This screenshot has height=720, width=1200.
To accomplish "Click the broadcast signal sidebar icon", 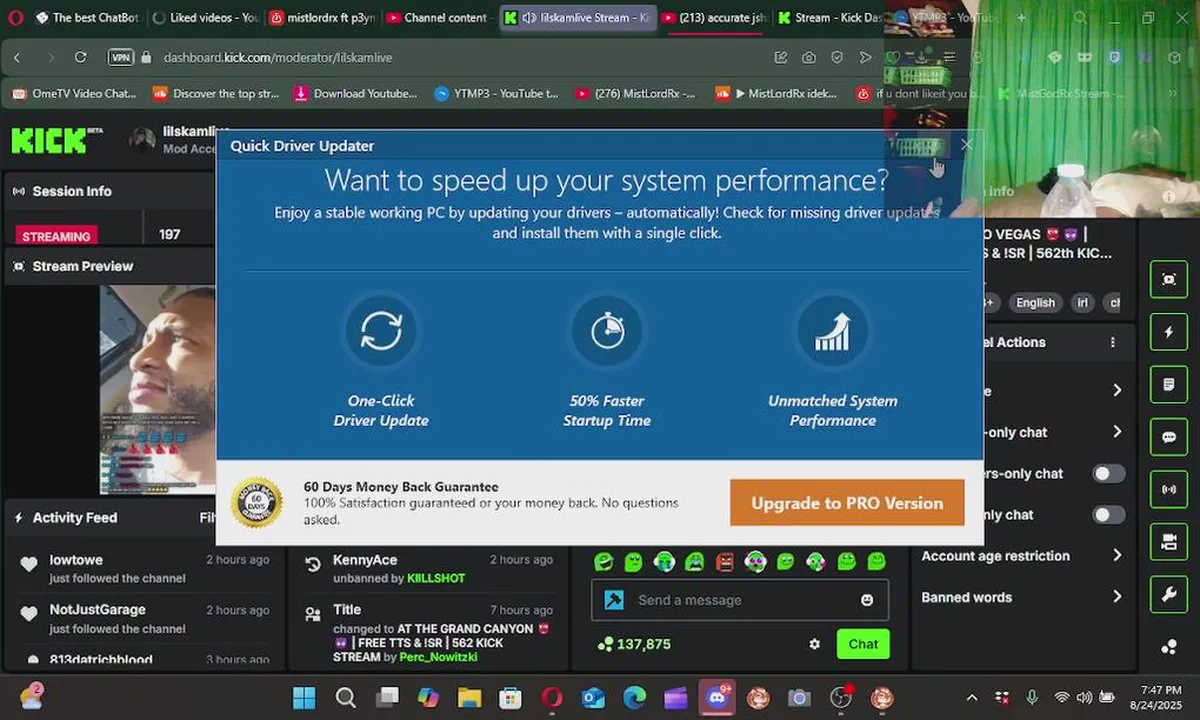I will [x=1169, y=490].
